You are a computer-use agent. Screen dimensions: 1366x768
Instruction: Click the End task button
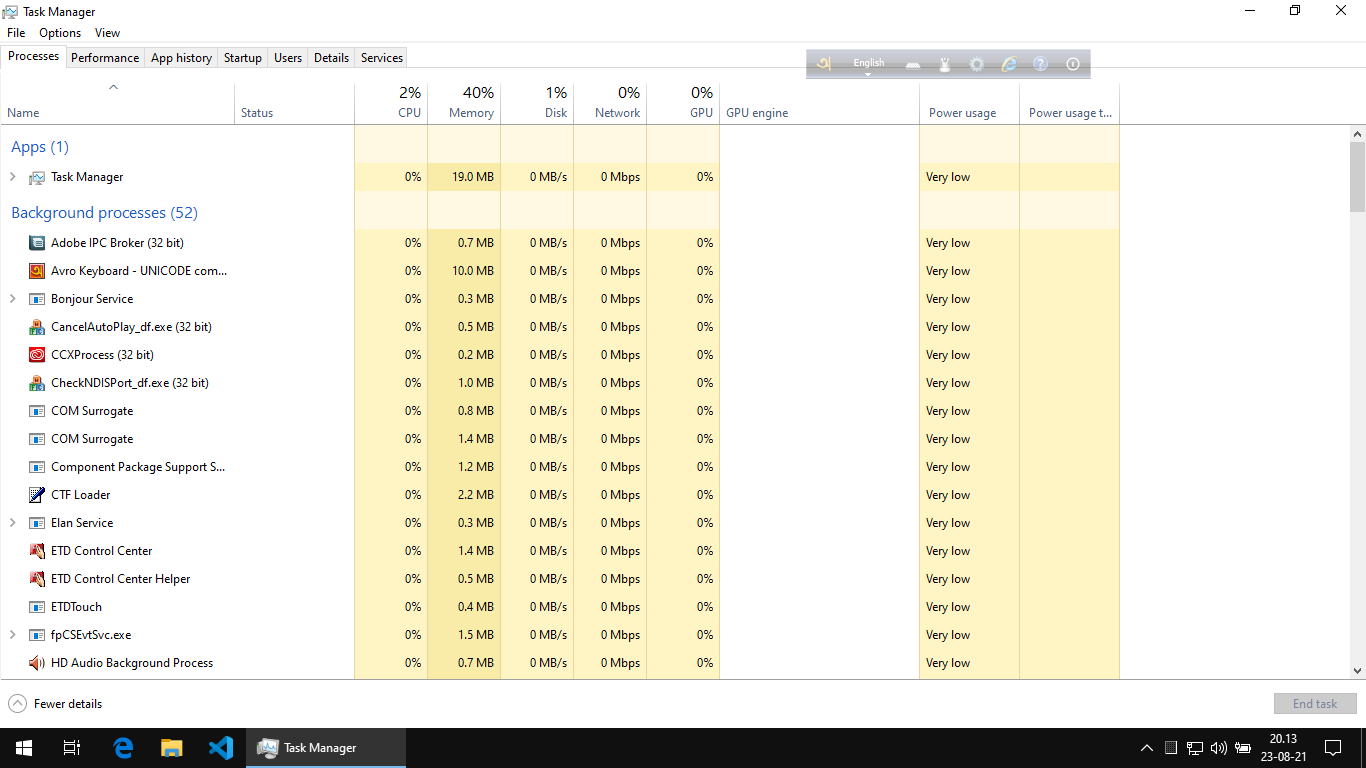tap(1314, 704)
